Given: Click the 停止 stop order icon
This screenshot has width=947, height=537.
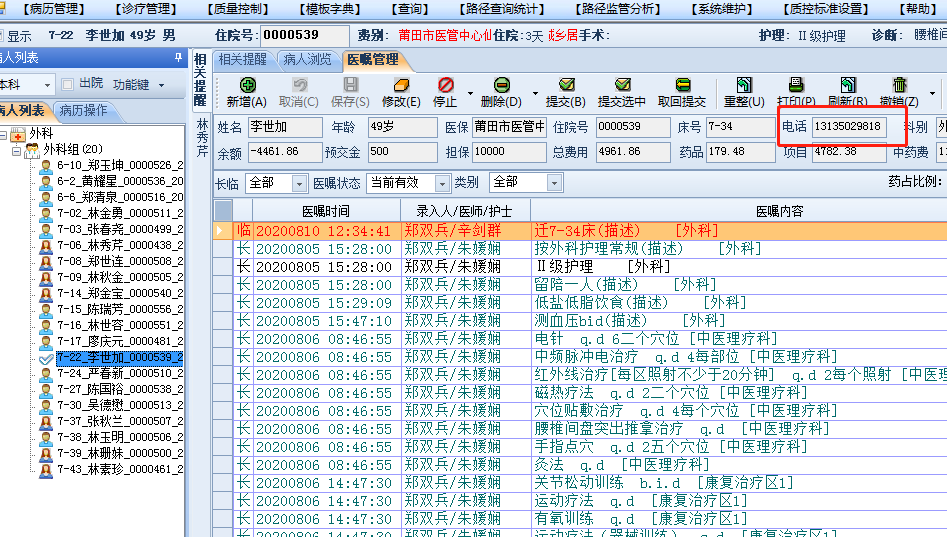Looking at the screenshot, I should [446, 85].
